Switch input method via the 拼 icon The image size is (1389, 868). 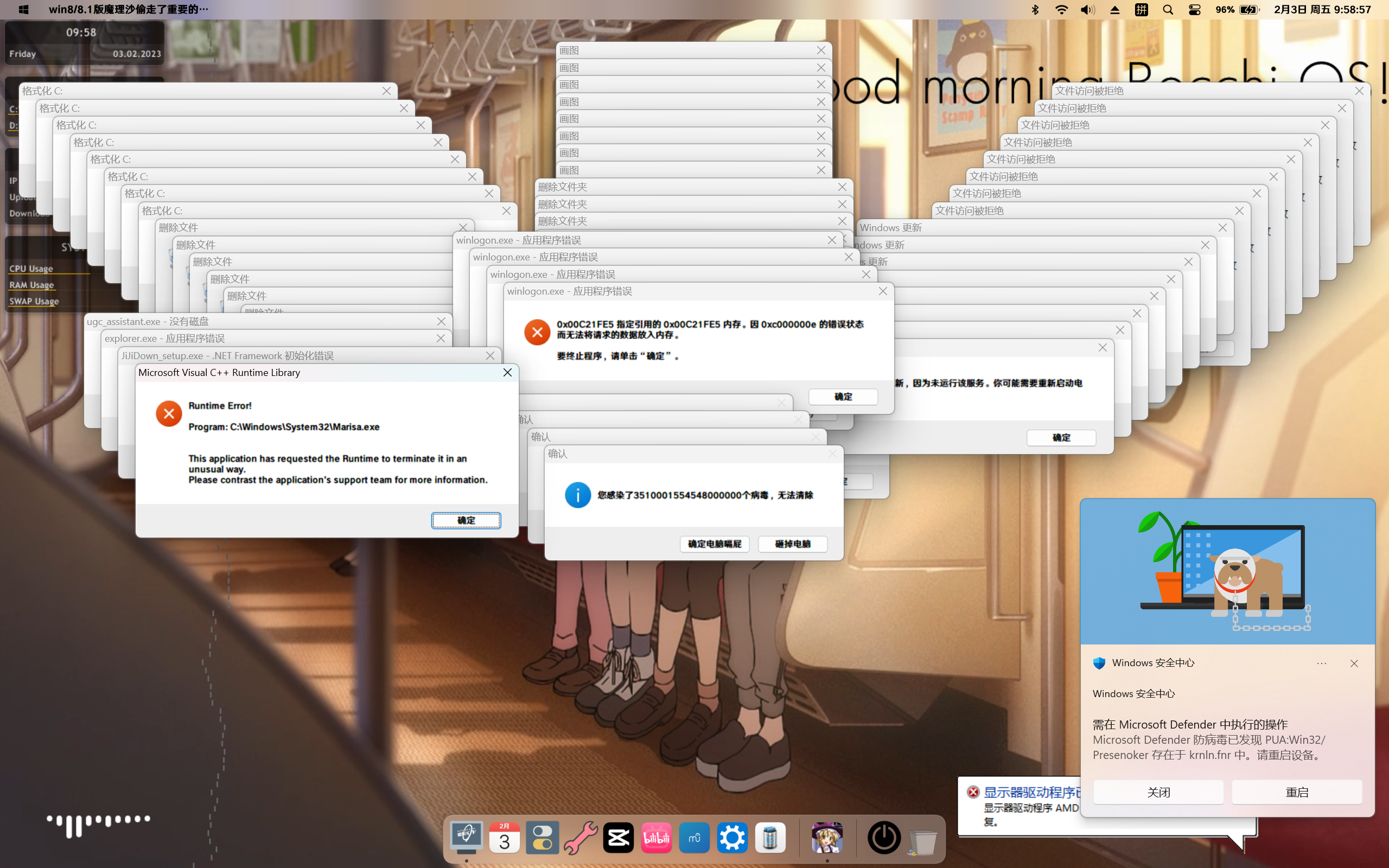coord(1141,10)
